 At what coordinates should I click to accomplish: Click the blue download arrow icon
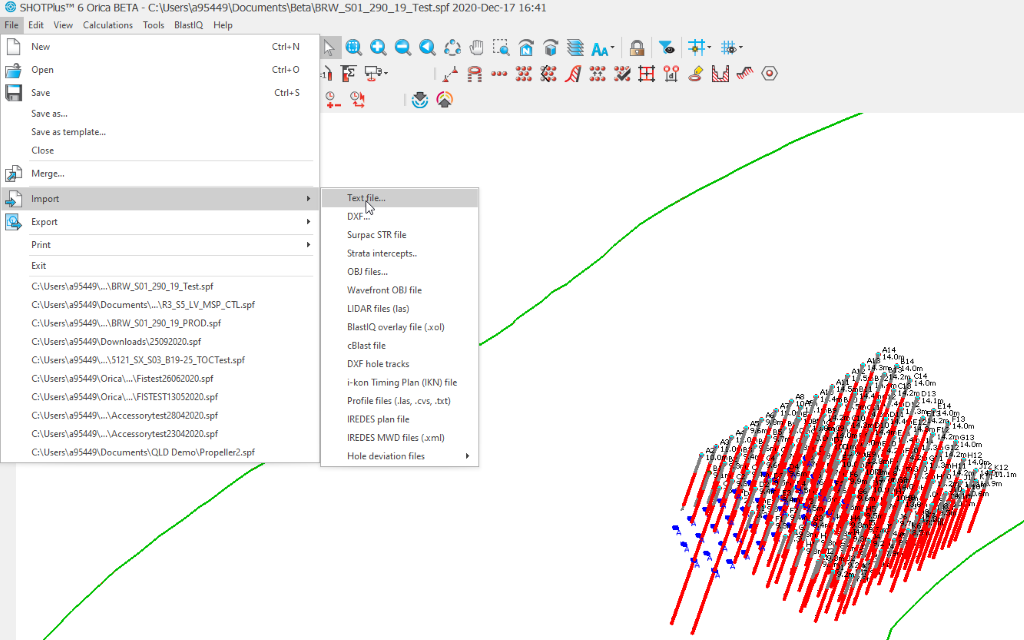pos(419,100)
